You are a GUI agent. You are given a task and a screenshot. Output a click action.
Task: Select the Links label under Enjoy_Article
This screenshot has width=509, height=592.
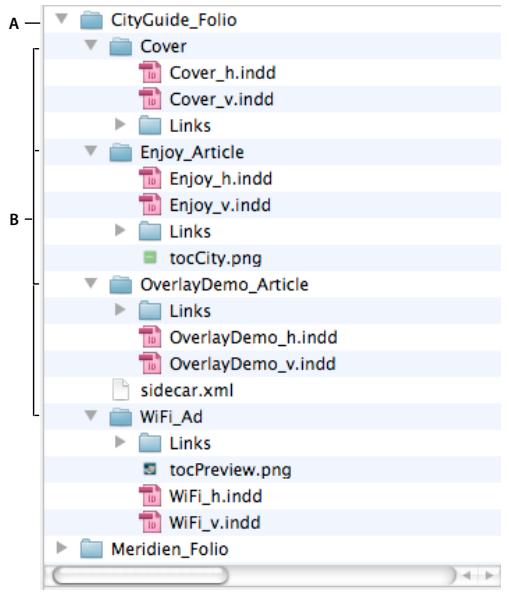[190, 231]
